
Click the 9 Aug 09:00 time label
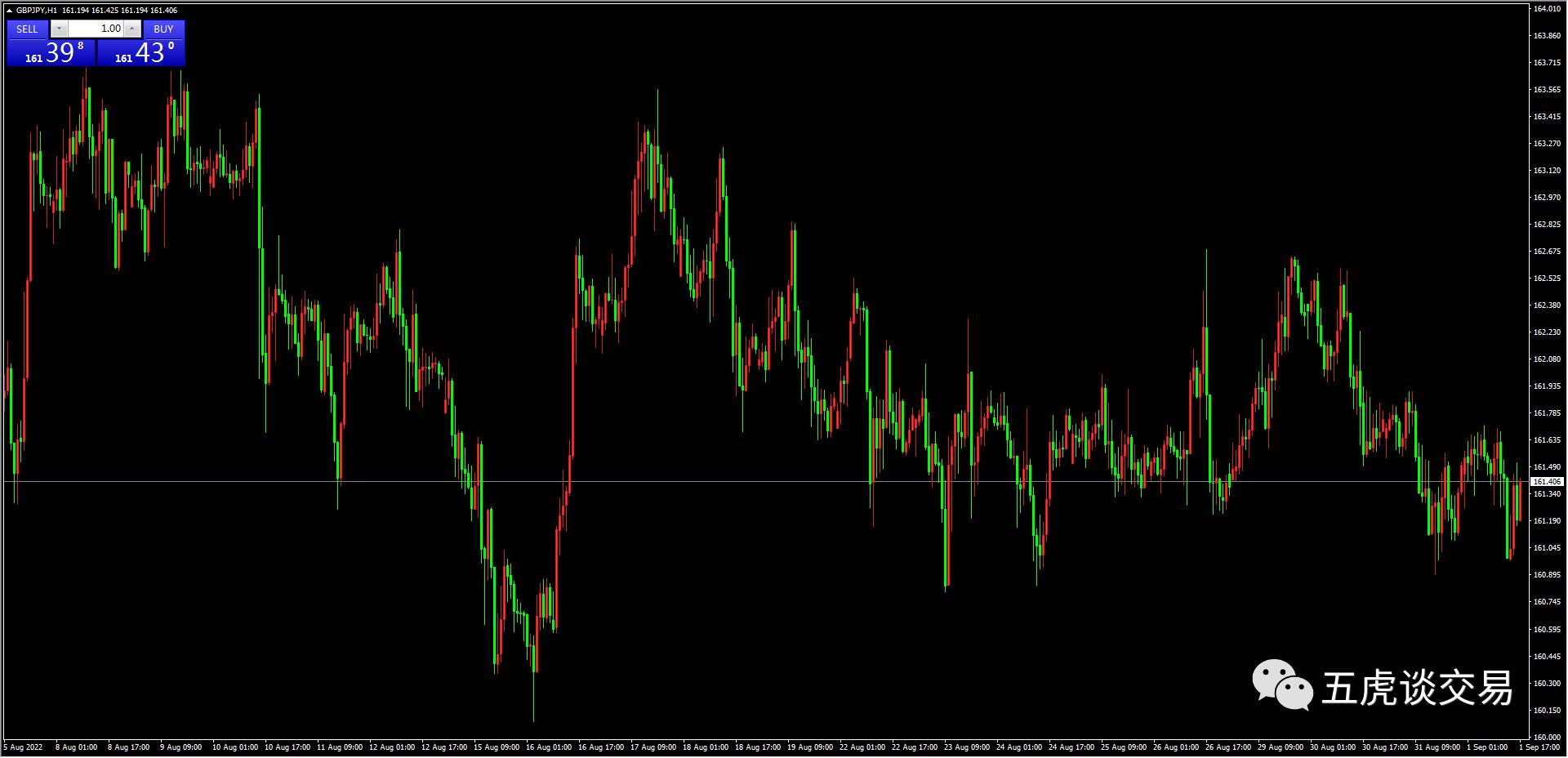[x=180, y=747]
